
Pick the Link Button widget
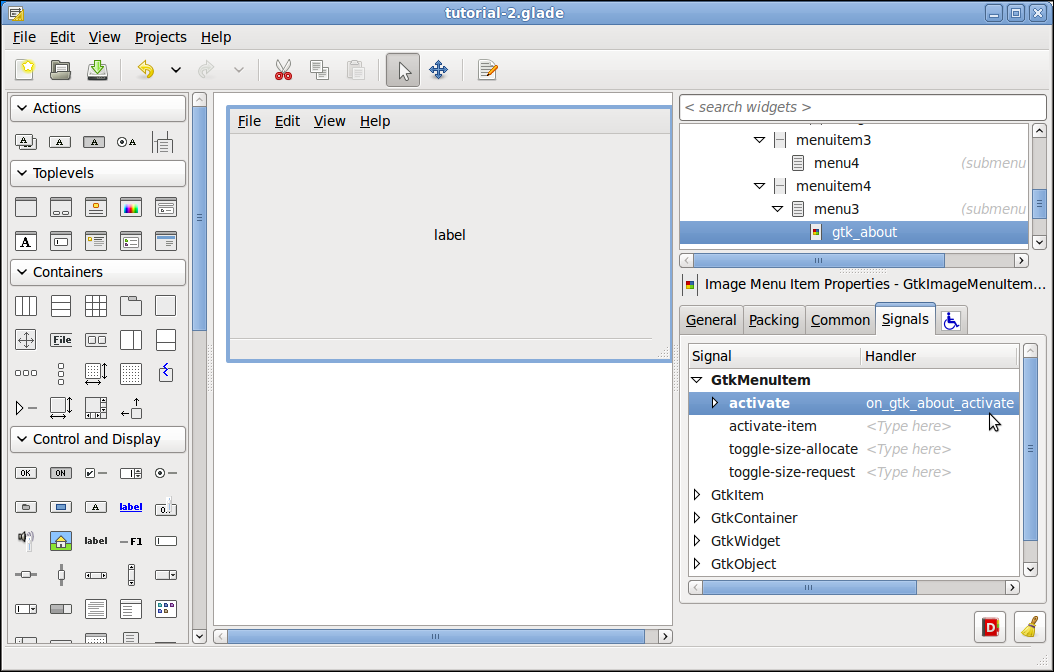[x=131, y=507]
